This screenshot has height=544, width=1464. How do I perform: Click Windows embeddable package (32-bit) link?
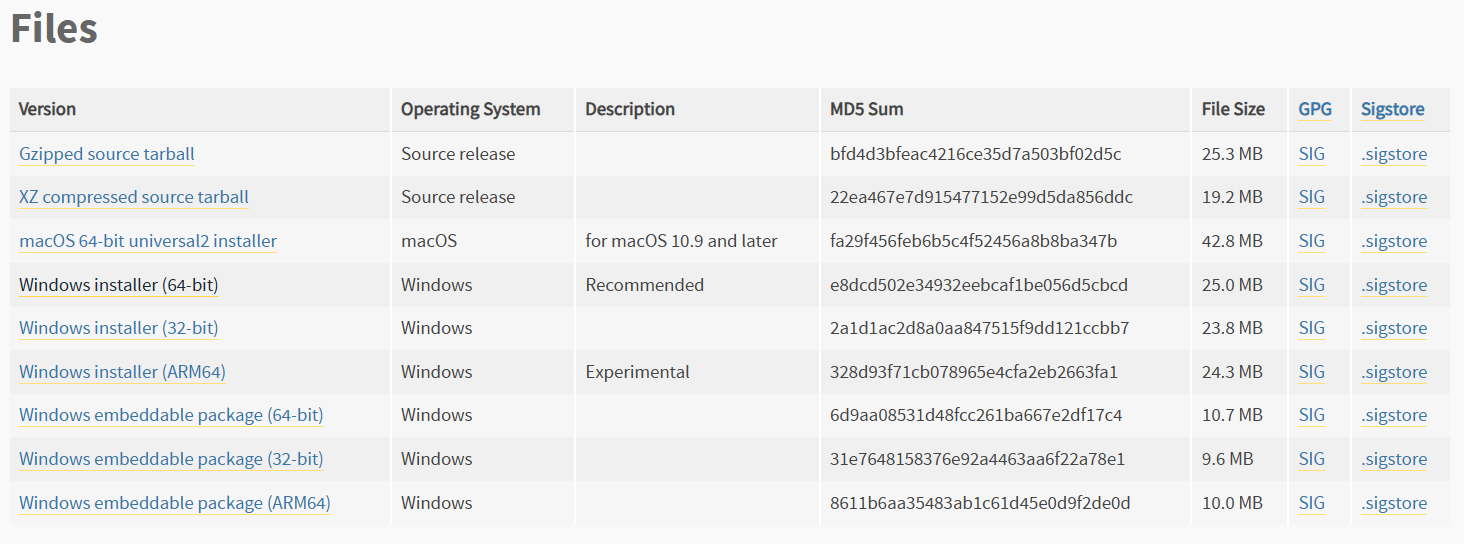point(171,459)
